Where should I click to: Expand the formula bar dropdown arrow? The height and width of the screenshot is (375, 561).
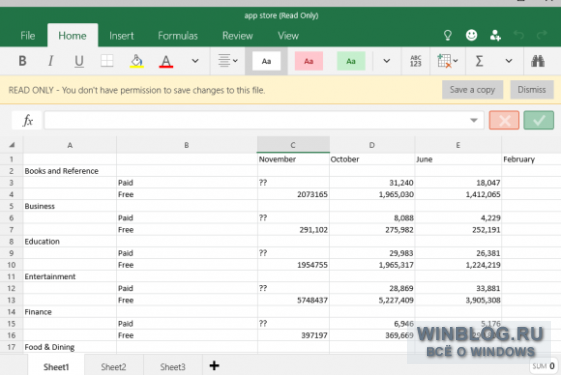pyautogui.click(x=474, y=120)
